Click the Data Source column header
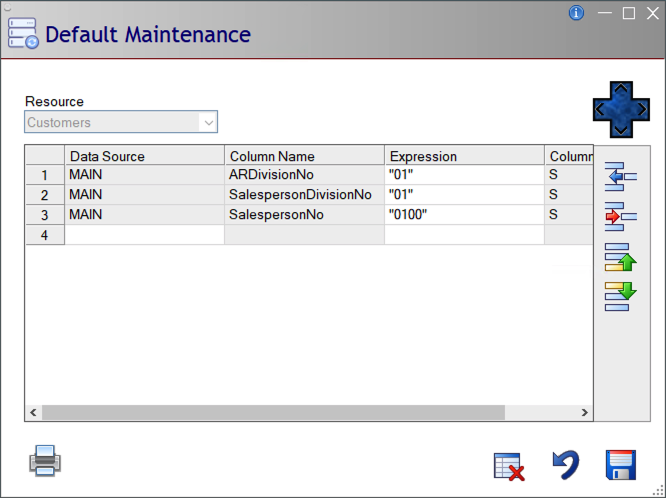Screen dimensions: 666x498 (144, 156)
